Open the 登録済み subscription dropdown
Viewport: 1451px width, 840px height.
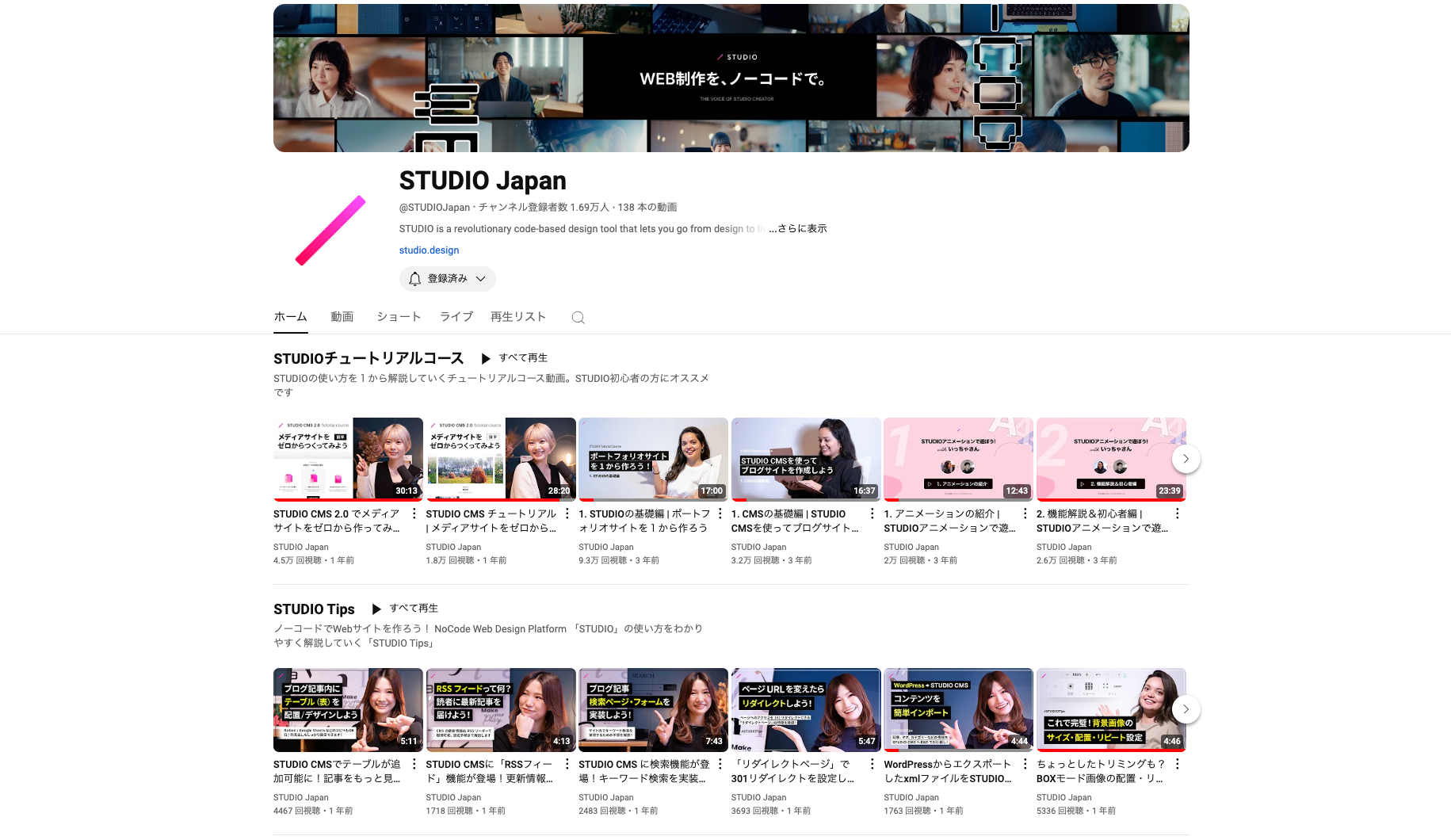pyautogui.click(x=448, y=279)
